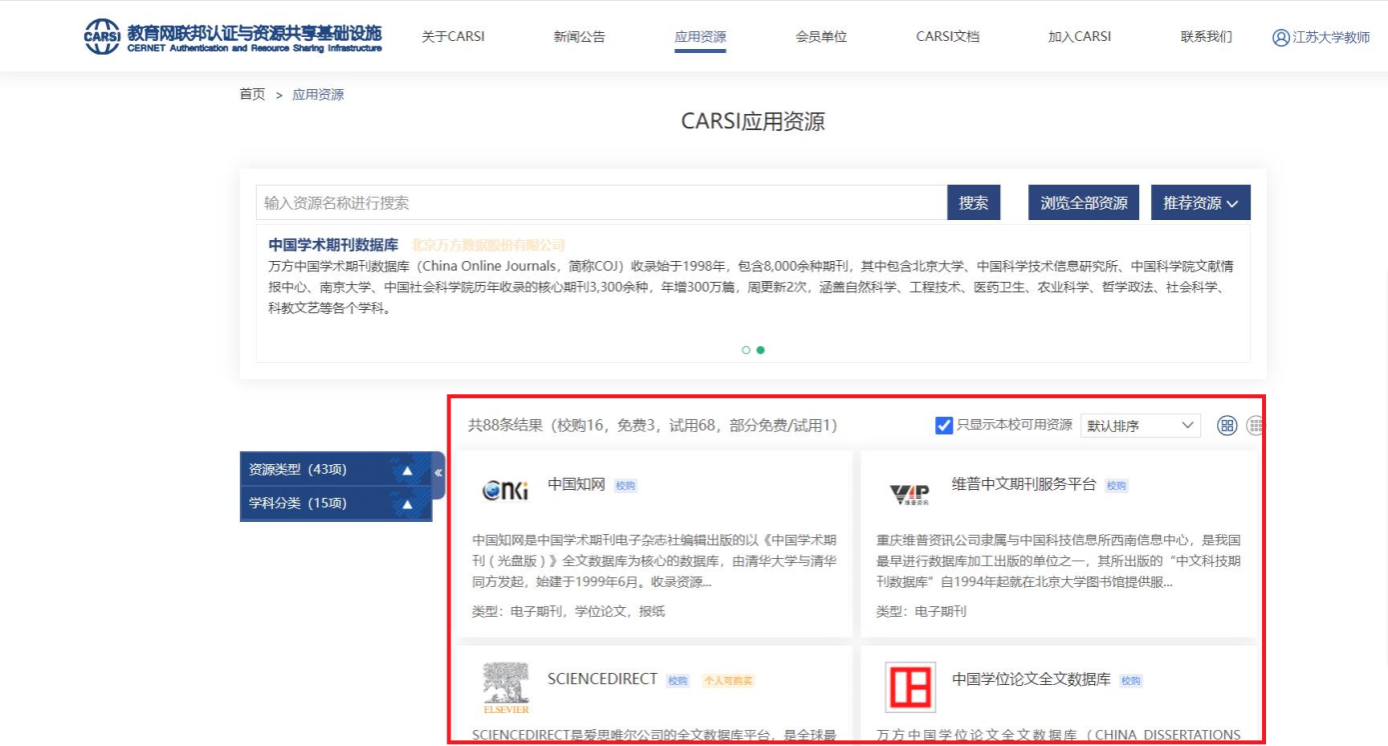The width and height of the screenshot is (1388, 746).
Task: Open the 推荐资源 dropdown button
Action: click(1200, 202)
